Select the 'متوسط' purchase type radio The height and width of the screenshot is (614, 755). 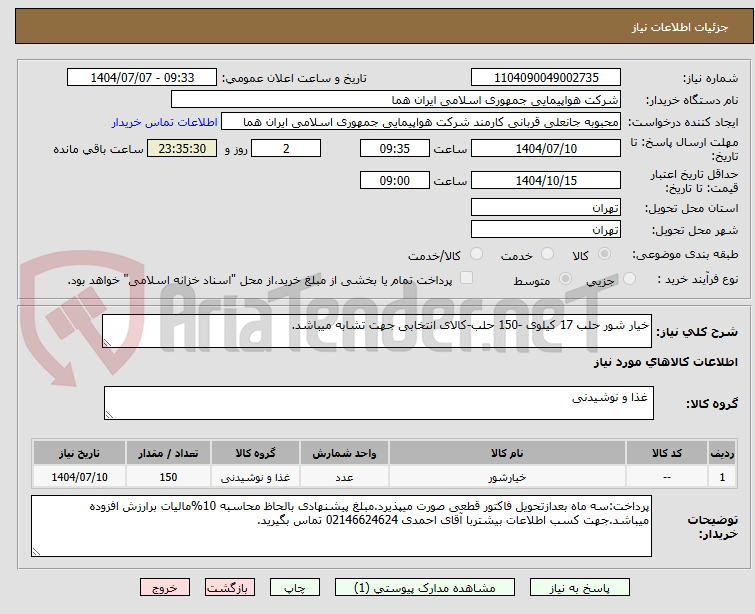coord(565,279)
